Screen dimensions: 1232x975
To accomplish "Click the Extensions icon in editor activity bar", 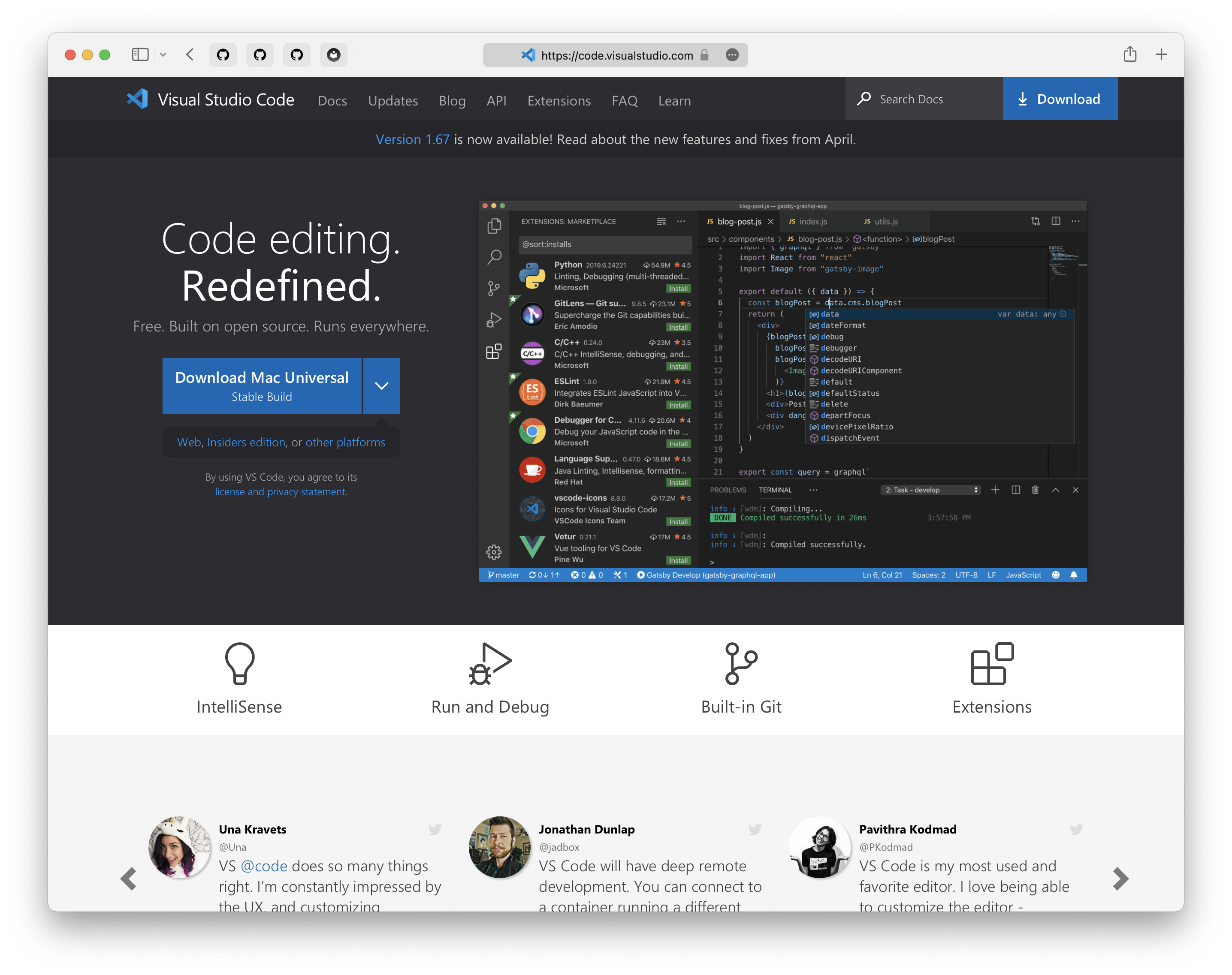I will point(493,352).
